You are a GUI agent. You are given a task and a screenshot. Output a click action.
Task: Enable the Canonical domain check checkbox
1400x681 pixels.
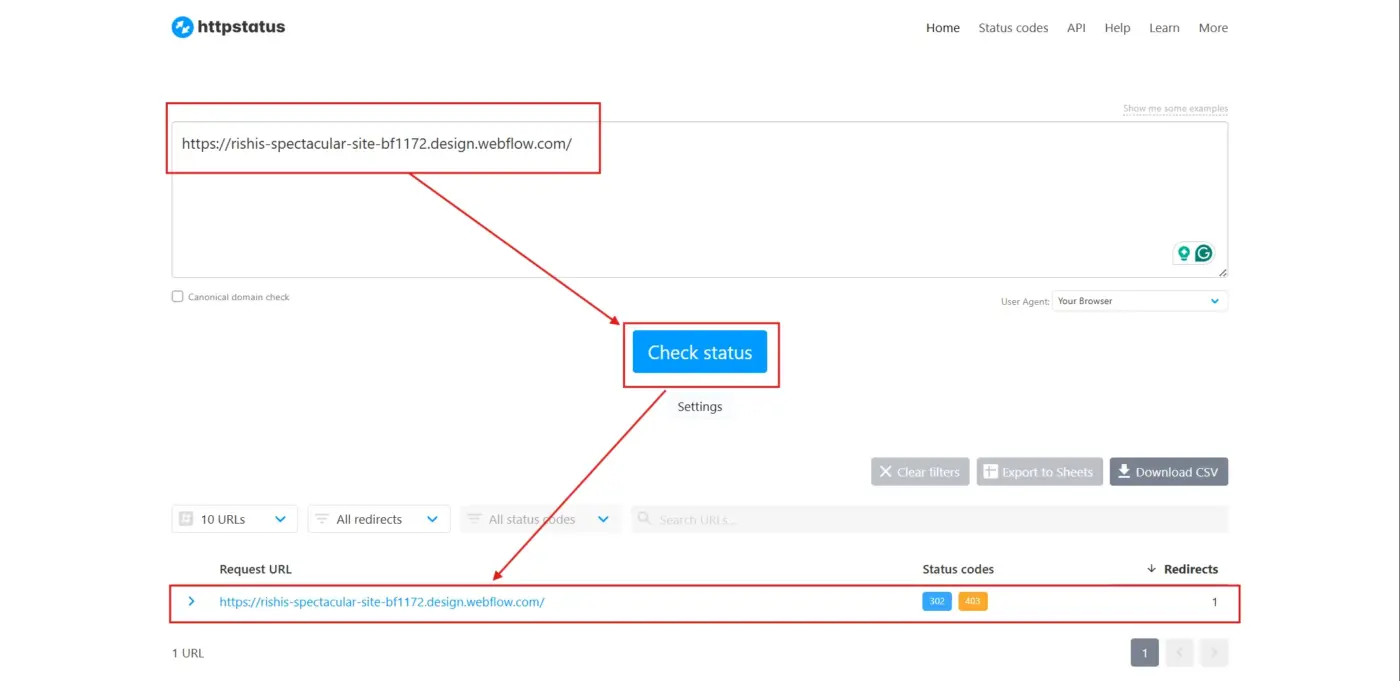point(178,297)
